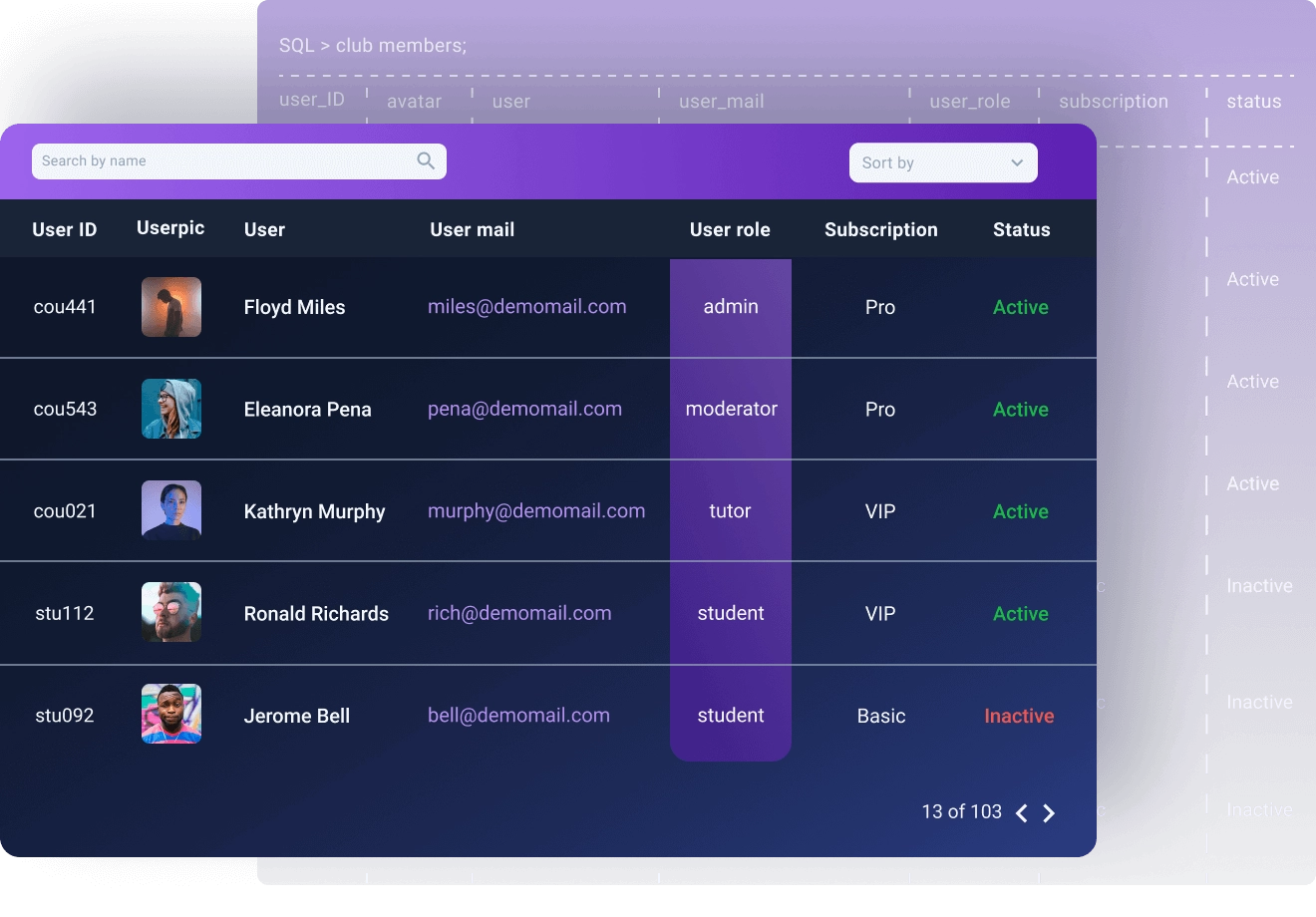Image resolution: width=1316 pixels, height=917 pixels.
Task: Select the Status column header
Action: 1021,229
